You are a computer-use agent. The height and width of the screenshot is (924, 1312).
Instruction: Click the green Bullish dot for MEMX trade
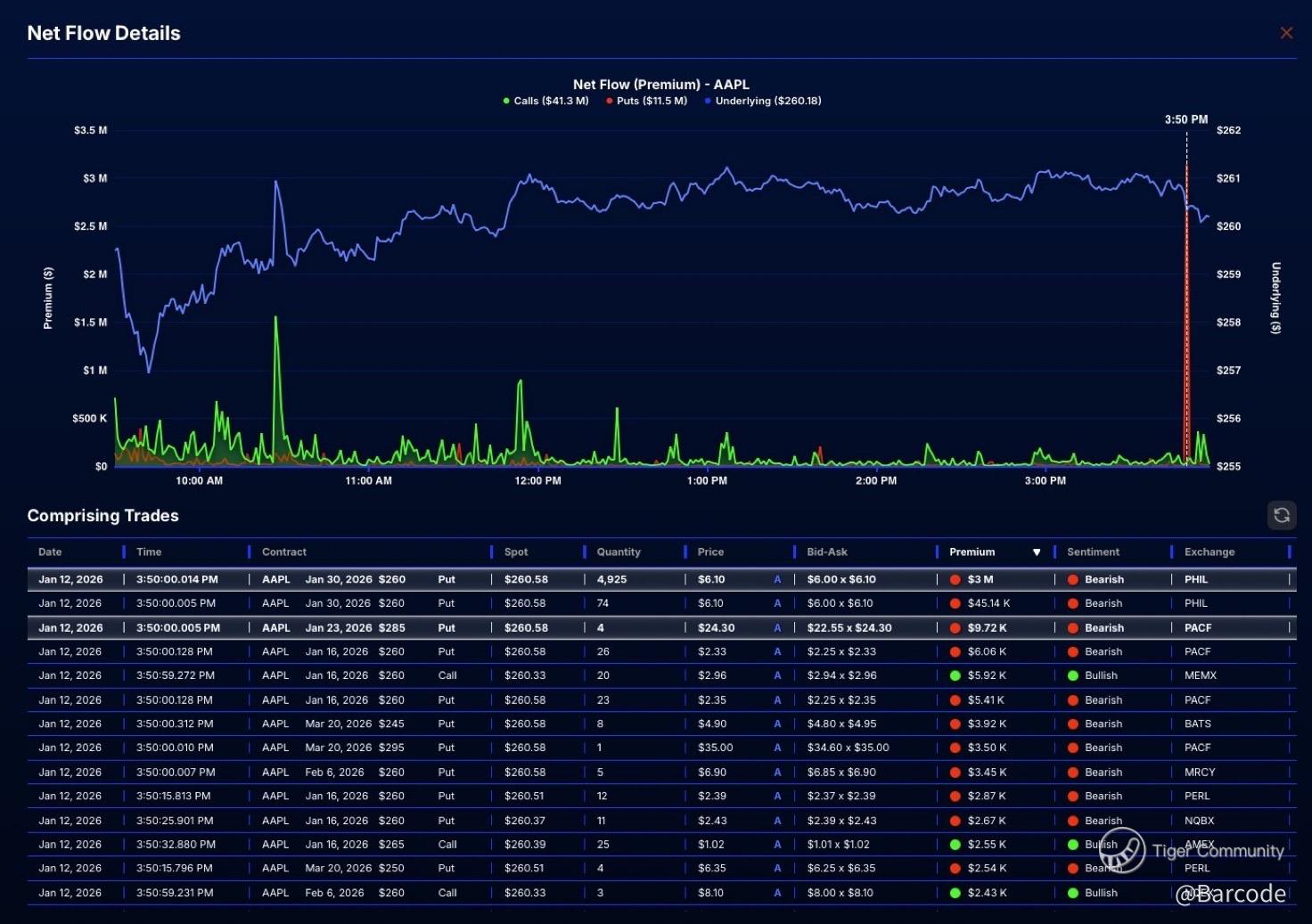coord(1073,675)
